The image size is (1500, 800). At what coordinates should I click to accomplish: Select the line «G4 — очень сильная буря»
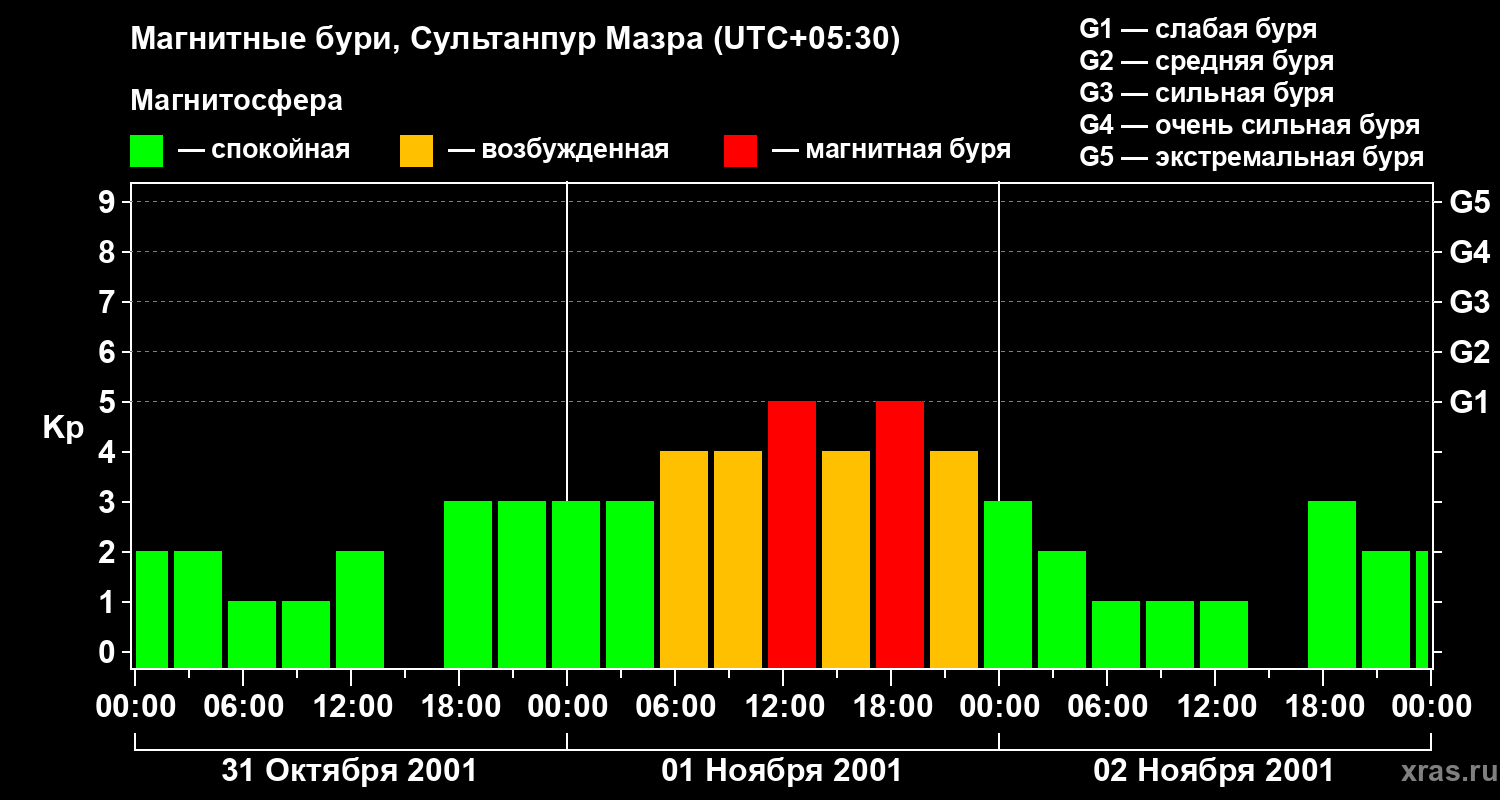tap(1250, 125)
